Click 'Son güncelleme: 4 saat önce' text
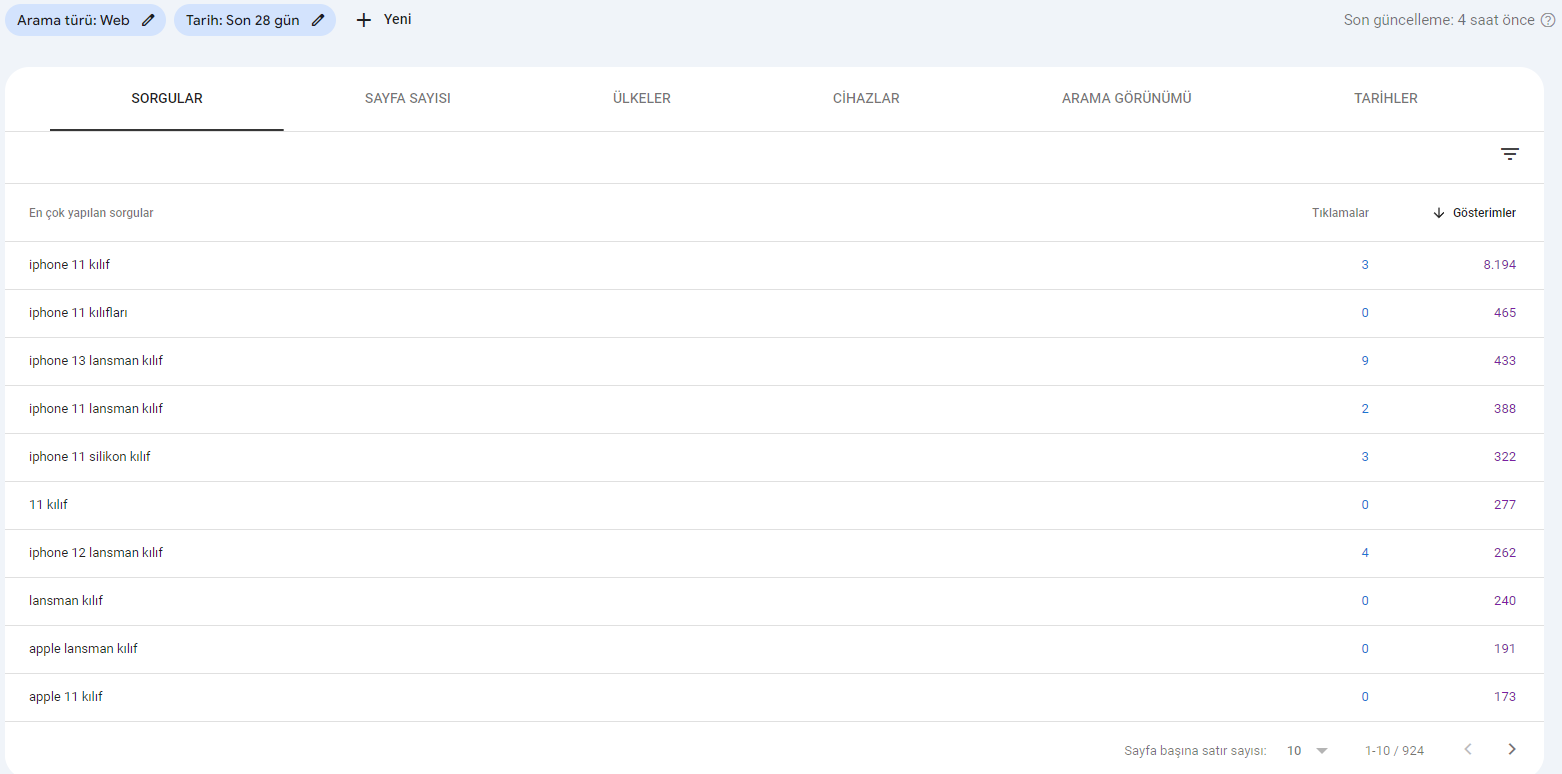This screenshot has width=1562, height=774. 1439,20
